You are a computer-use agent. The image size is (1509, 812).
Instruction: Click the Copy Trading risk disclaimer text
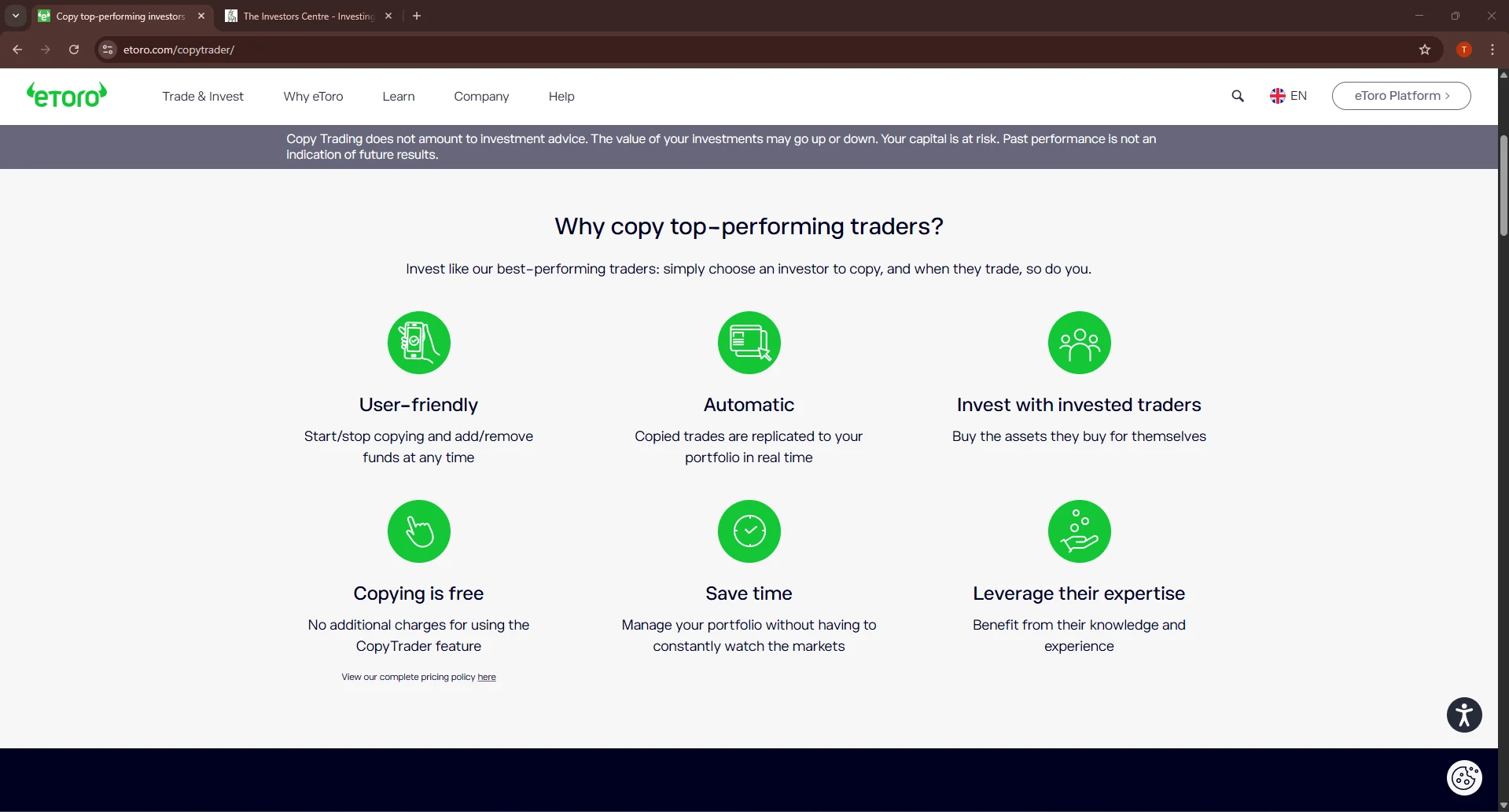click(721, 147)
